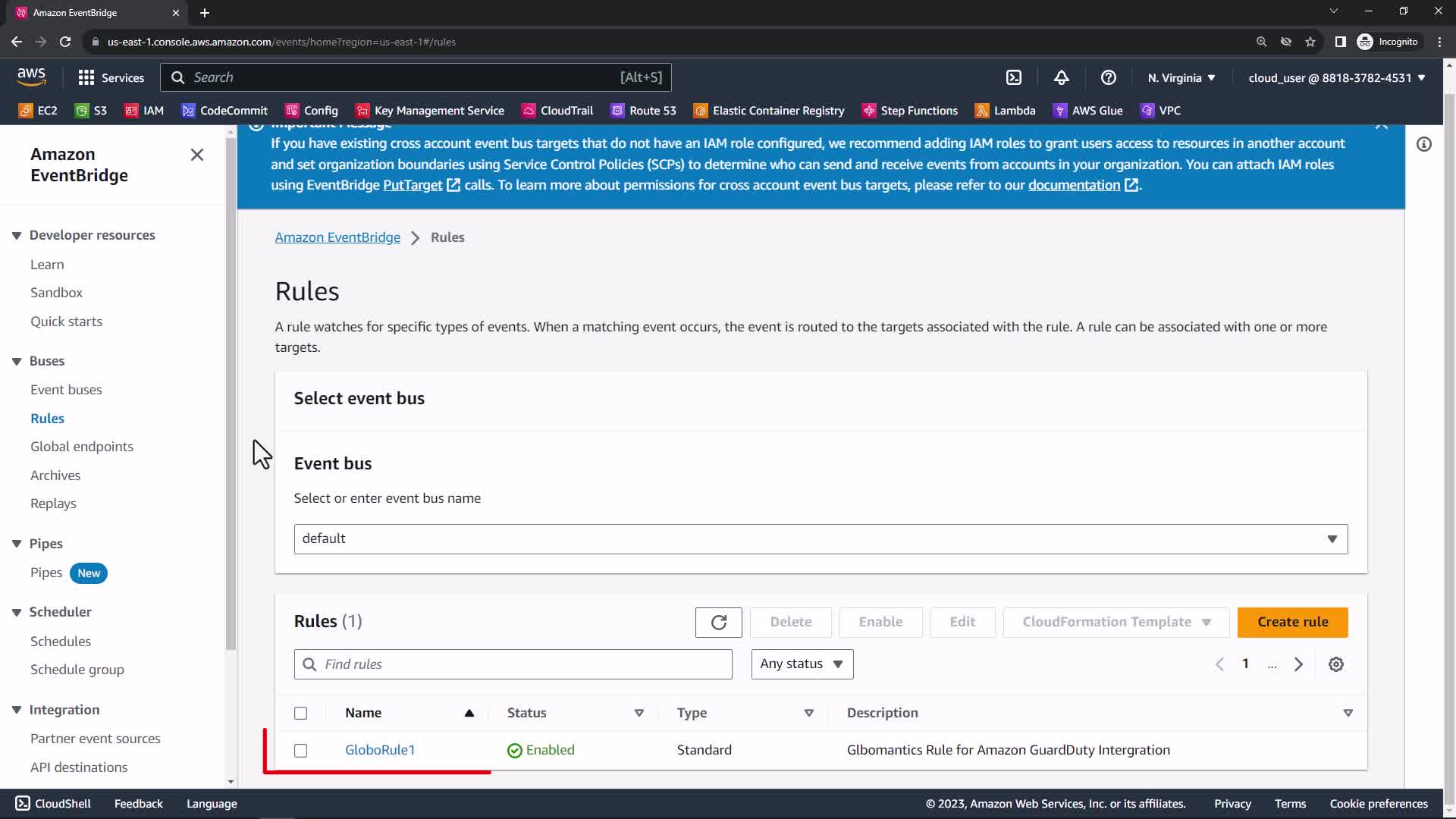Expand the default event bus dropdown
The height and width of the screenshot is (819, 1456).
point(821,539)
